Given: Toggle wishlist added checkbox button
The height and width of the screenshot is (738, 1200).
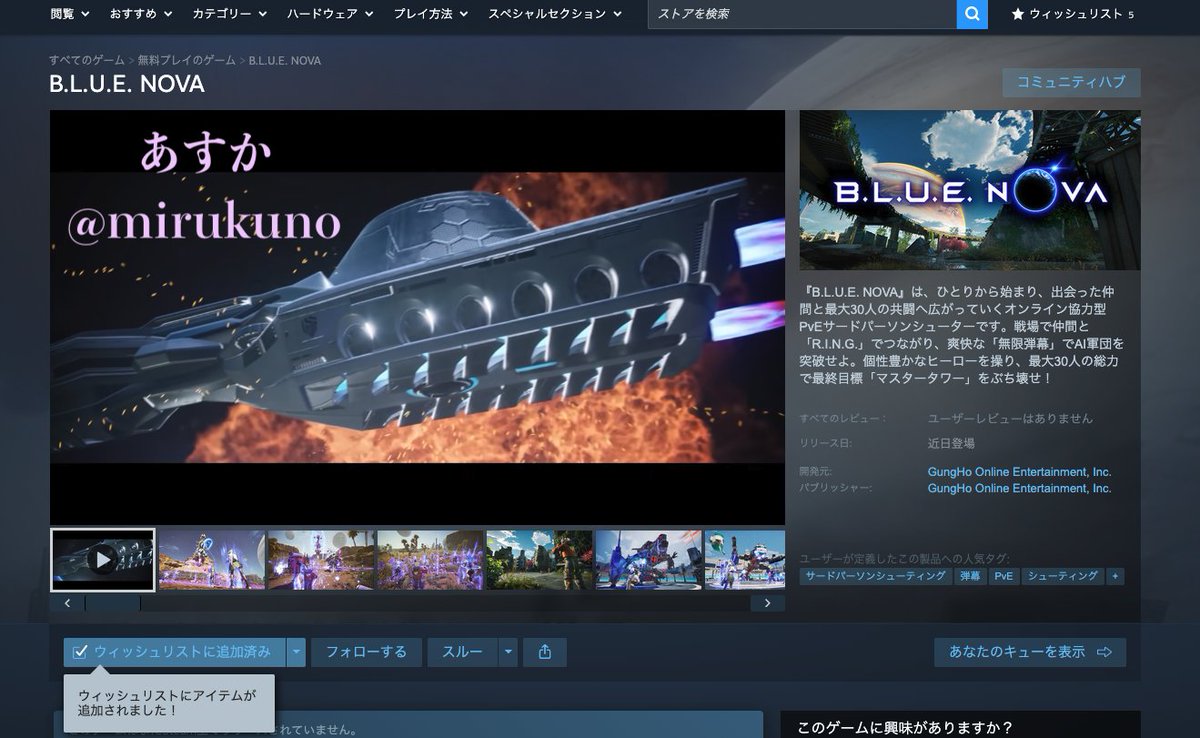Looking at the screenshot, I should click(x=175, y=652).
